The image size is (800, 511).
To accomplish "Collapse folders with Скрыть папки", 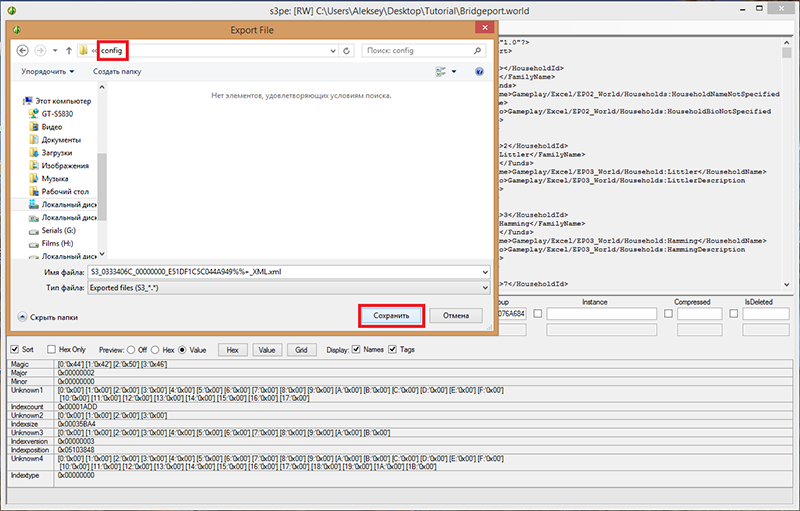I will click(x=48, y=317).
